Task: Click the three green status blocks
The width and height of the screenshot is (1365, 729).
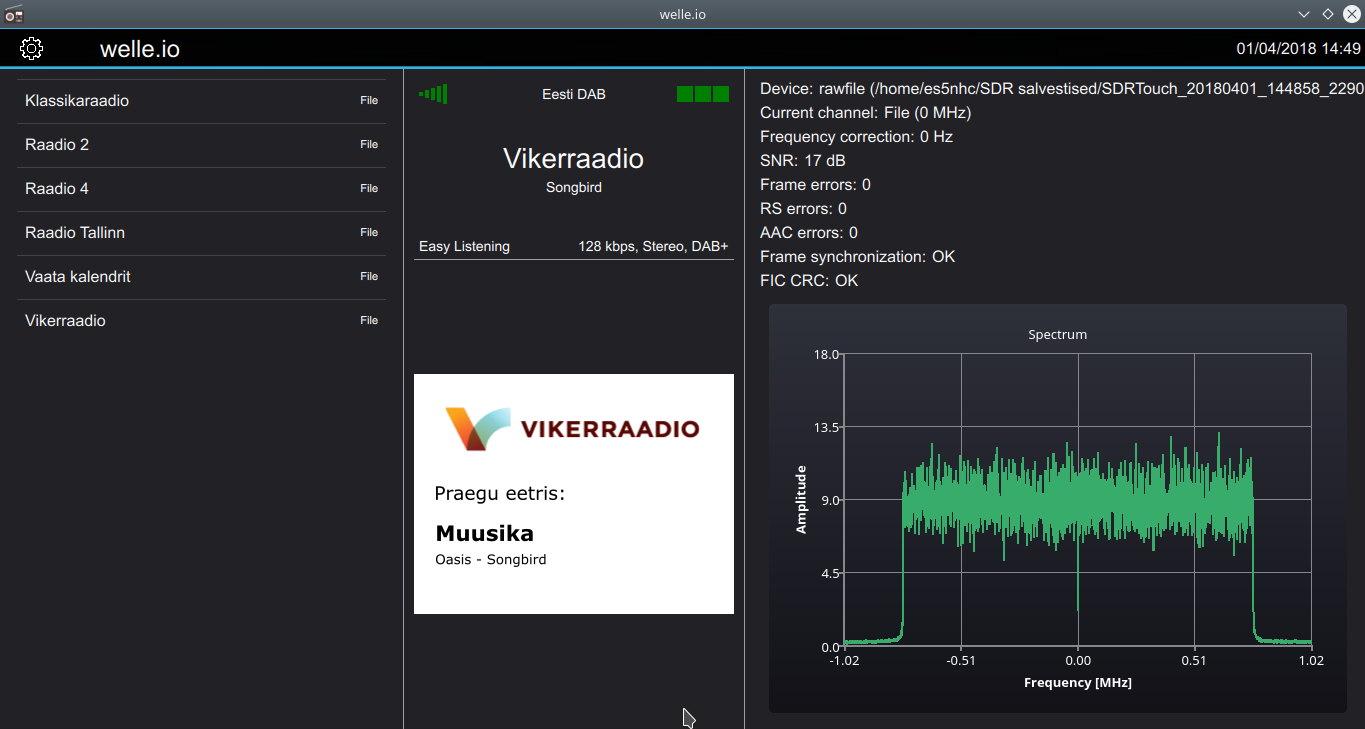Action: (702, 94)
